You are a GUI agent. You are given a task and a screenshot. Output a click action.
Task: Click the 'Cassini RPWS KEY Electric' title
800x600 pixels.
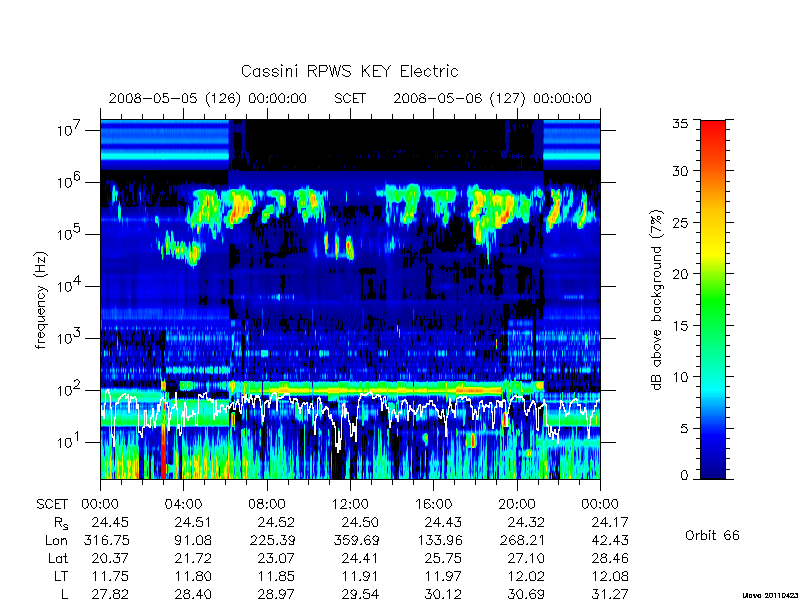tap(349, 71)
